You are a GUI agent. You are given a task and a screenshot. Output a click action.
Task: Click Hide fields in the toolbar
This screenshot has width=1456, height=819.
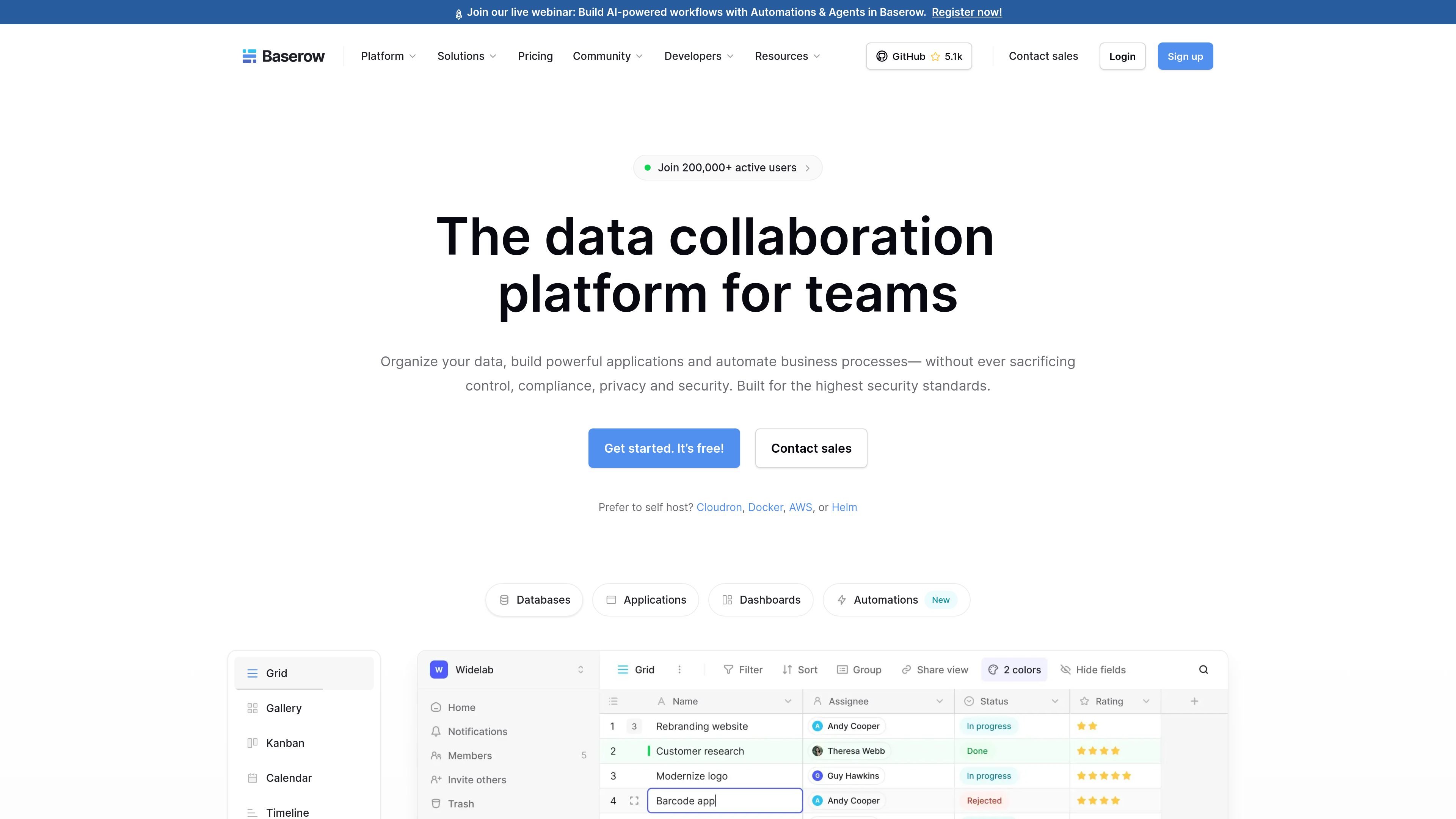(x=1093, y=669)
